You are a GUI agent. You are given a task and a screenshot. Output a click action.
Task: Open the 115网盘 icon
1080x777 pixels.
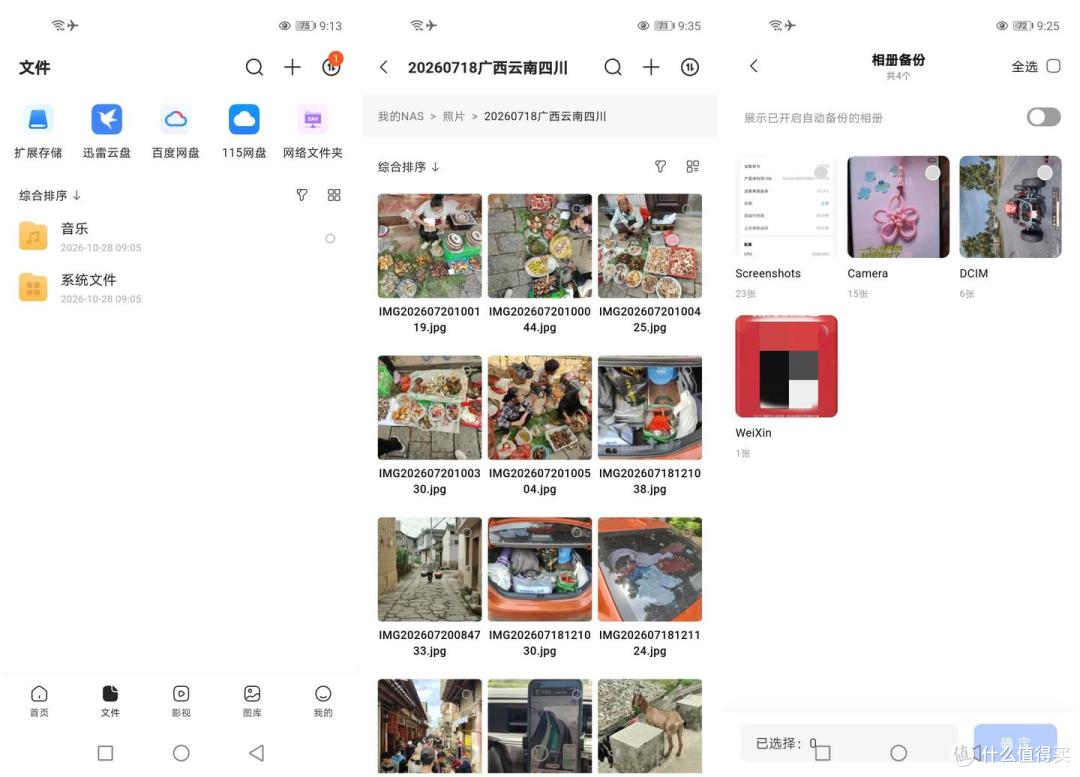244,120
